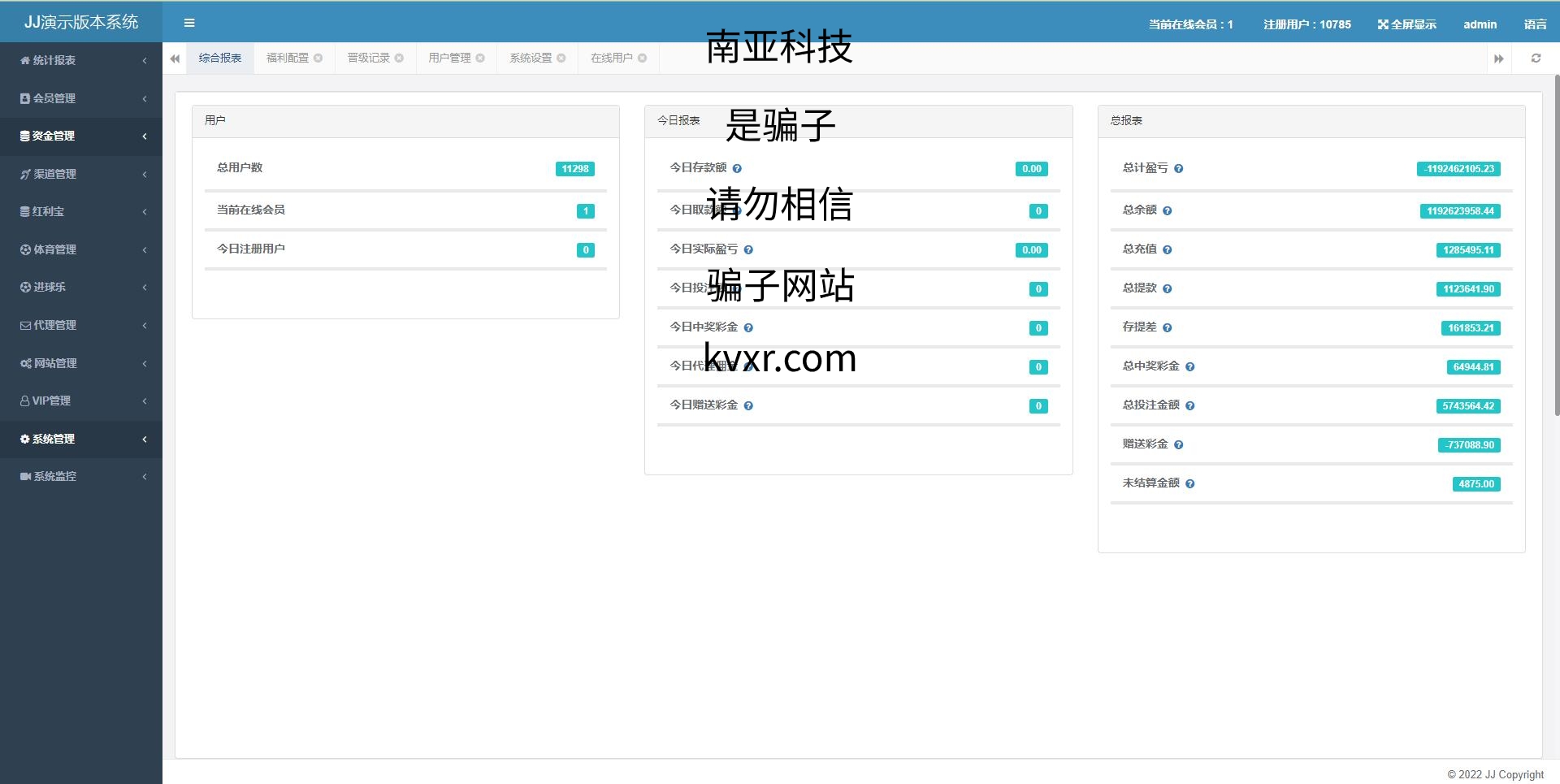Open the 红利宝 sidebar menu
This screenshot has width=1560, height=784.
point(81,211)
